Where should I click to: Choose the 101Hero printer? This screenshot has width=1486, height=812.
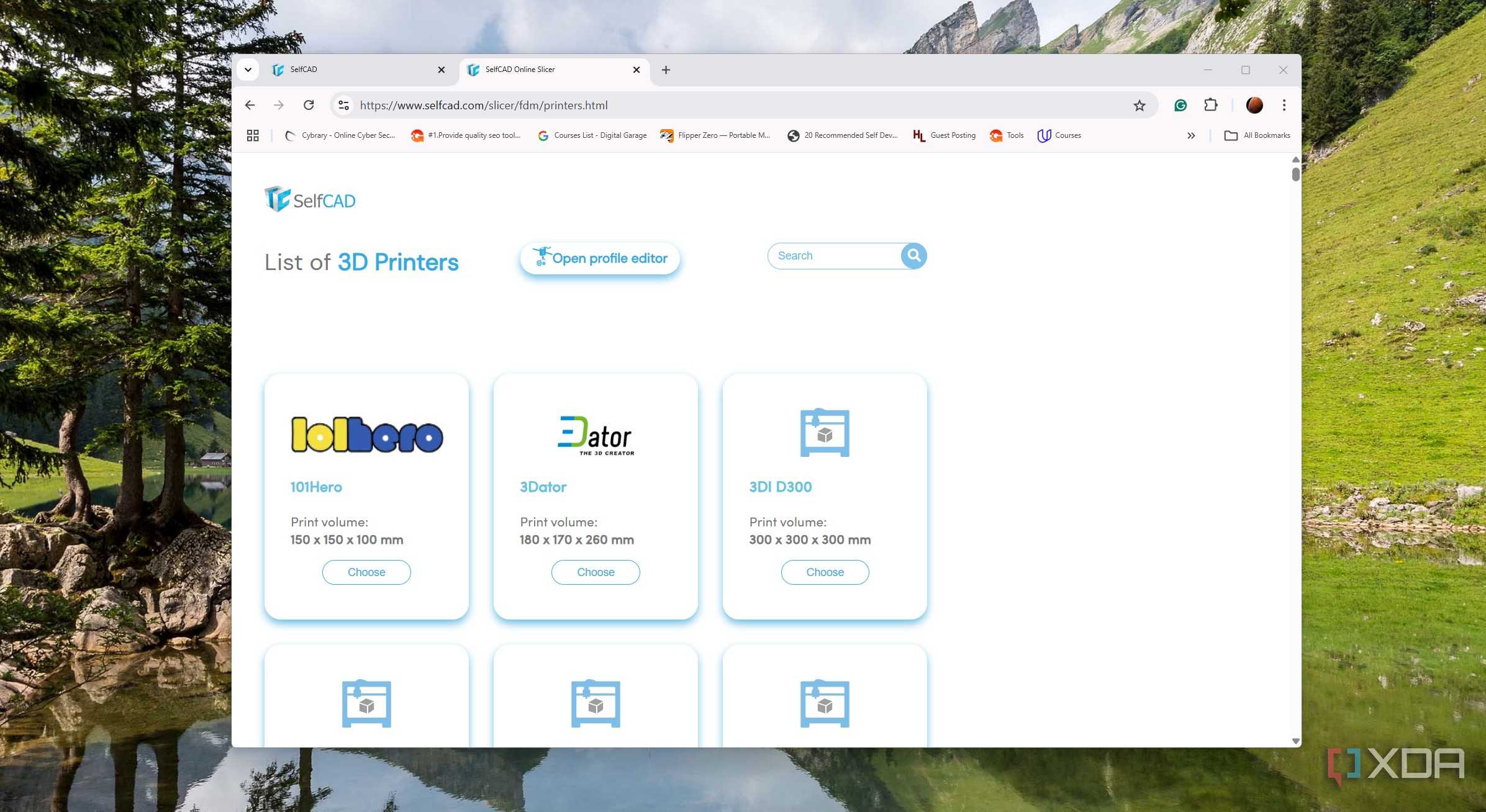366,572
